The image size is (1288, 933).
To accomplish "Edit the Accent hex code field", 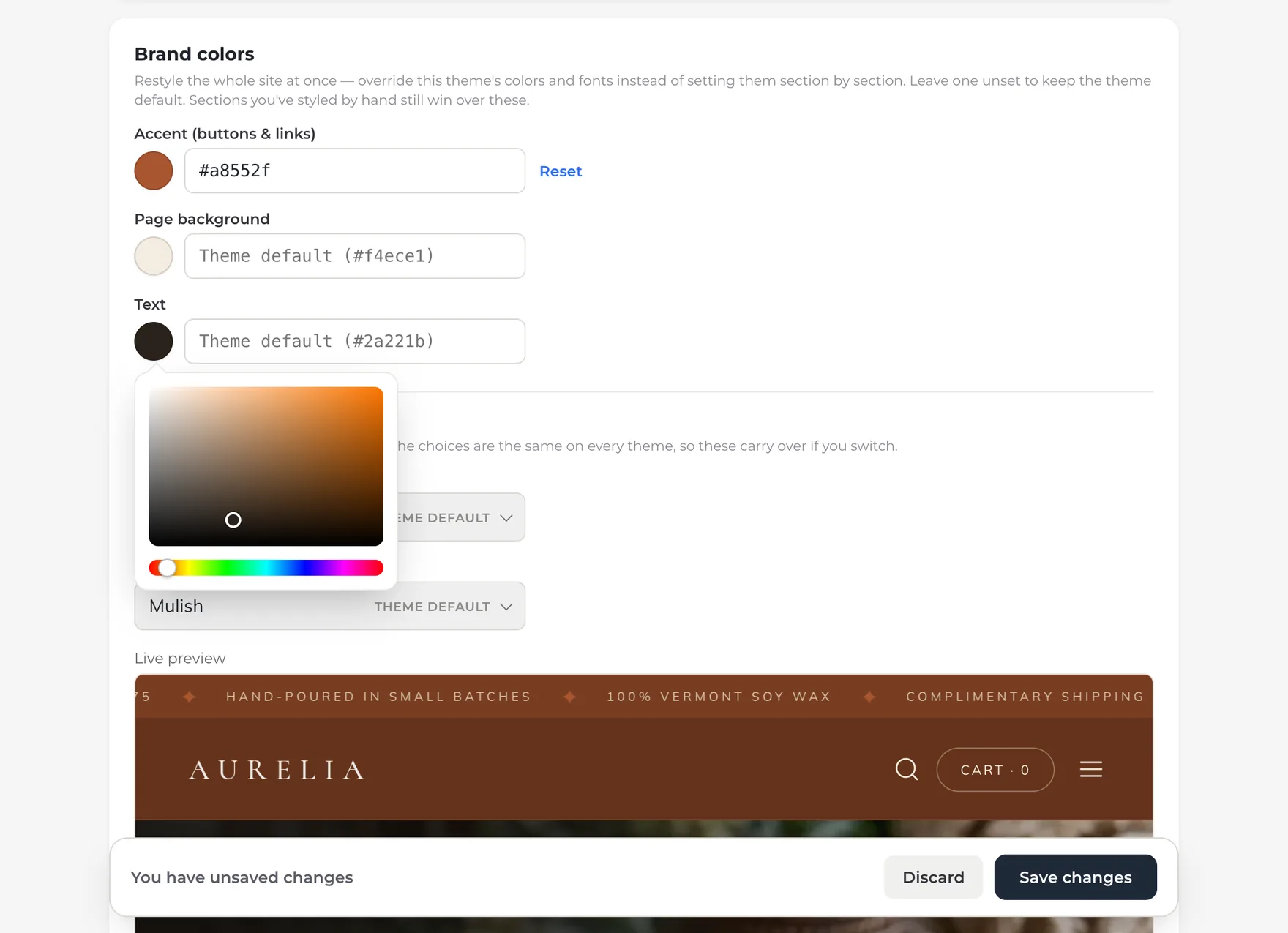I will tap(355, 171).
